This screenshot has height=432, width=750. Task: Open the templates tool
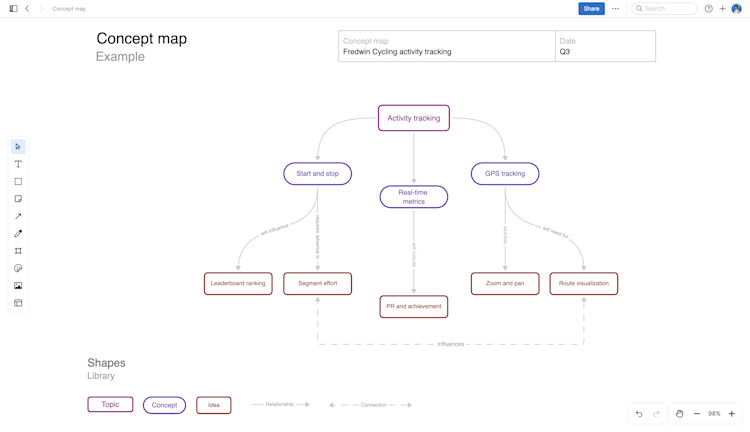tap(18, 303)
